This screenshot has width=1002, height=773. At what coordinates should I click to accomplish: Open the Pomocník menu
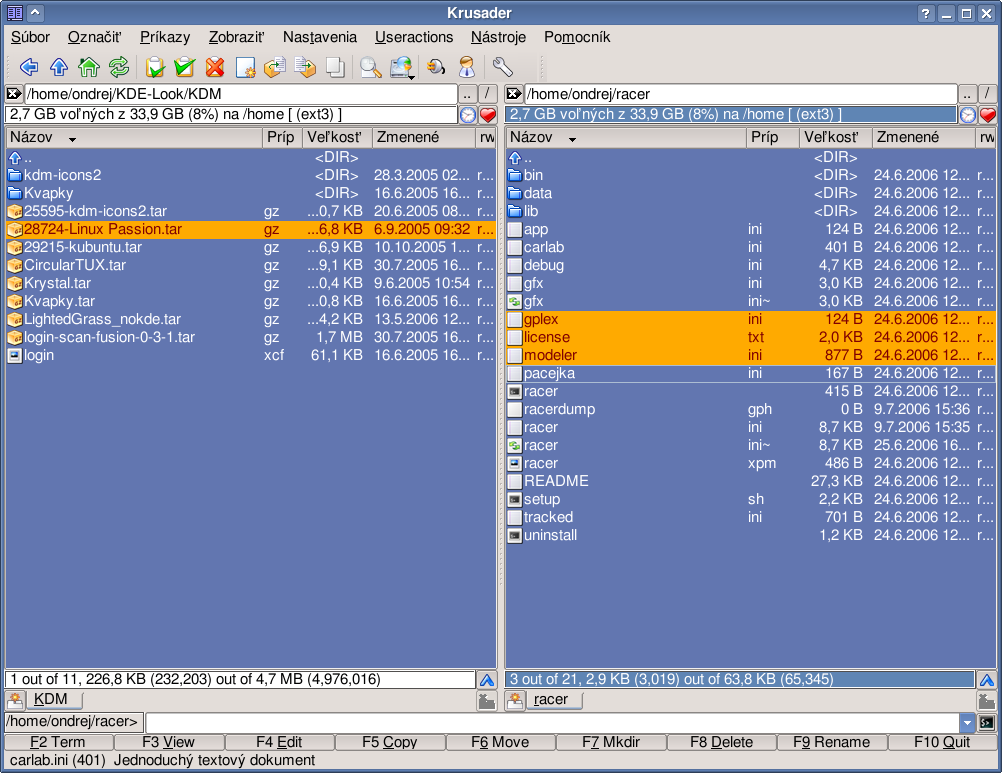576,37
